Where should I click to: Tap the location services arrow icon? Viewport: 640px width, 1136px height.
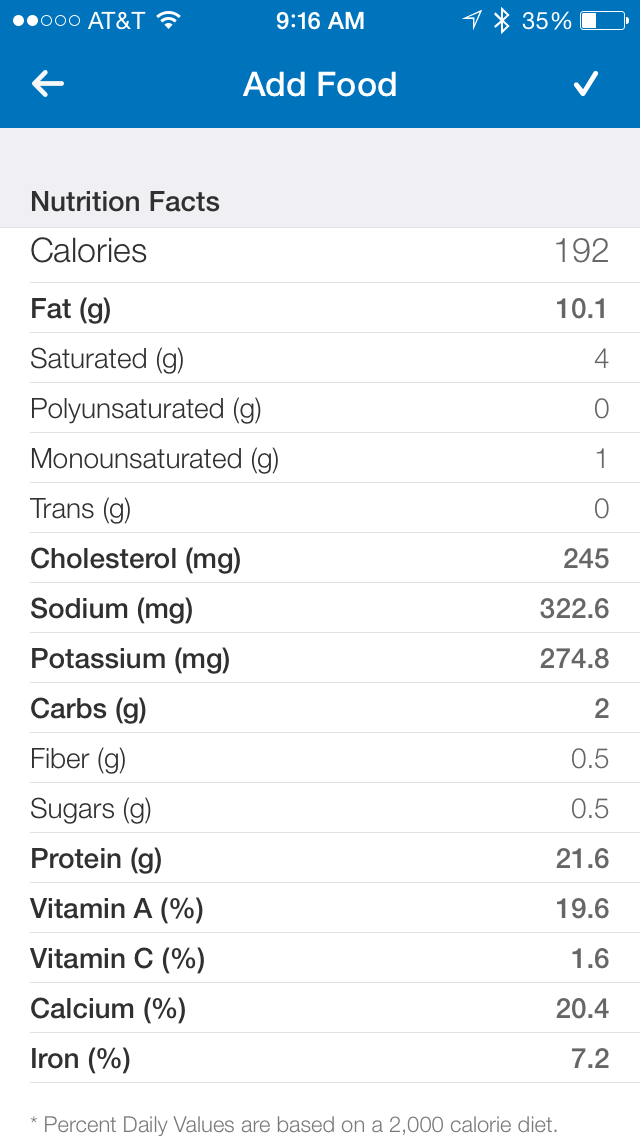(472, 21)
